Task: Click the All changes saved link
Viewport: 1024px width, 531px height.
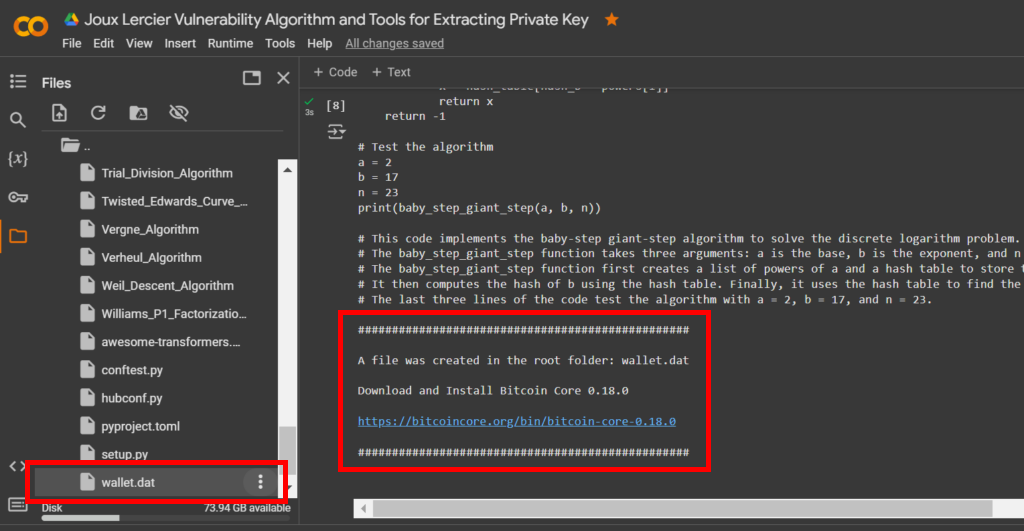Action: pos(394,44)
